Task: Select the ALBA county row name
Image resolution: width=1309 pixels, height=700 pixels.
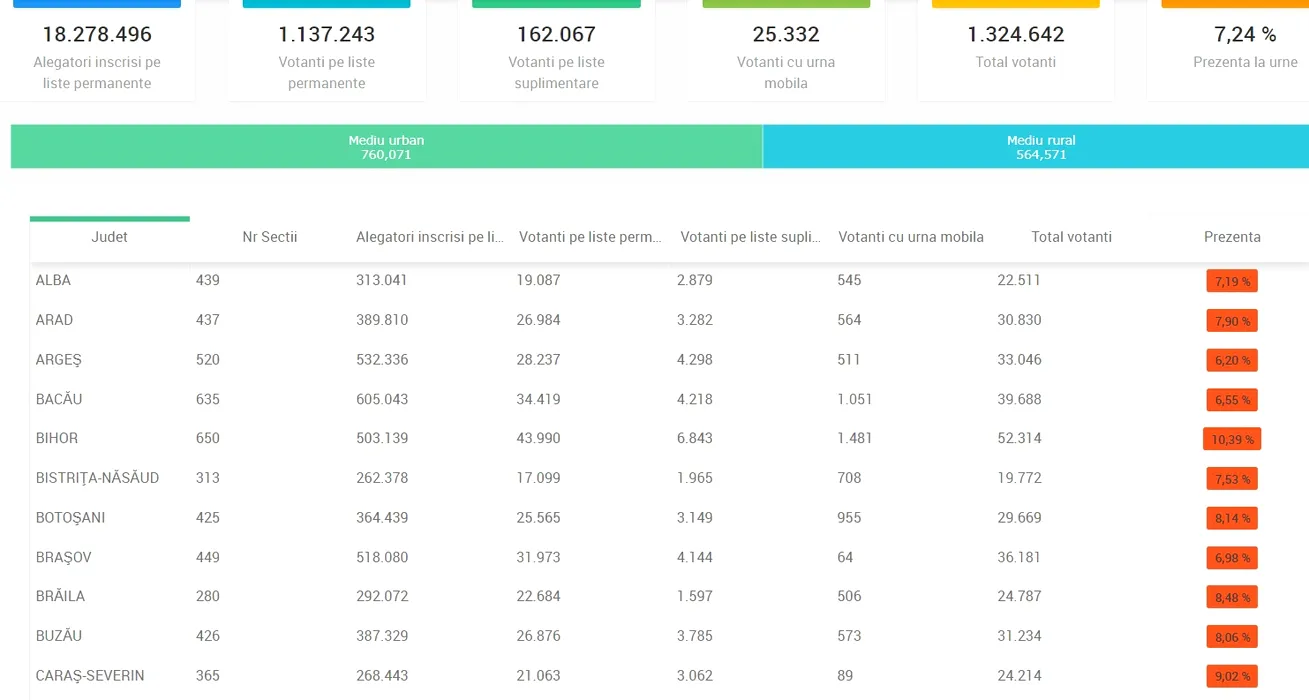Action: [x=54, y=280]
